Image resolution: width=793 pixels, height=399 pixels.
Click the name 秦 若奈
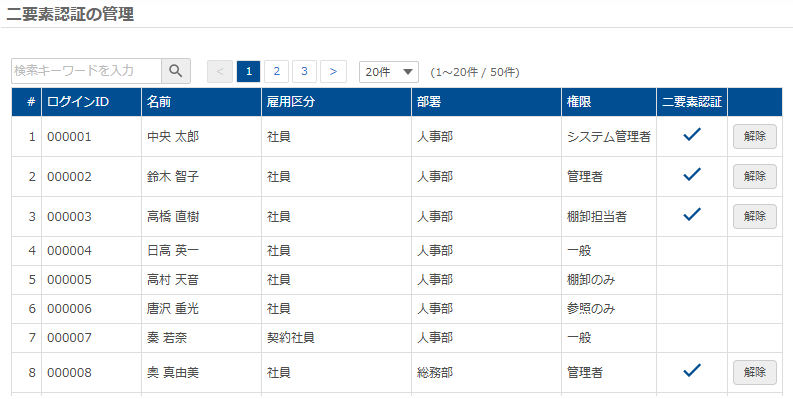(x=167, y=338)
